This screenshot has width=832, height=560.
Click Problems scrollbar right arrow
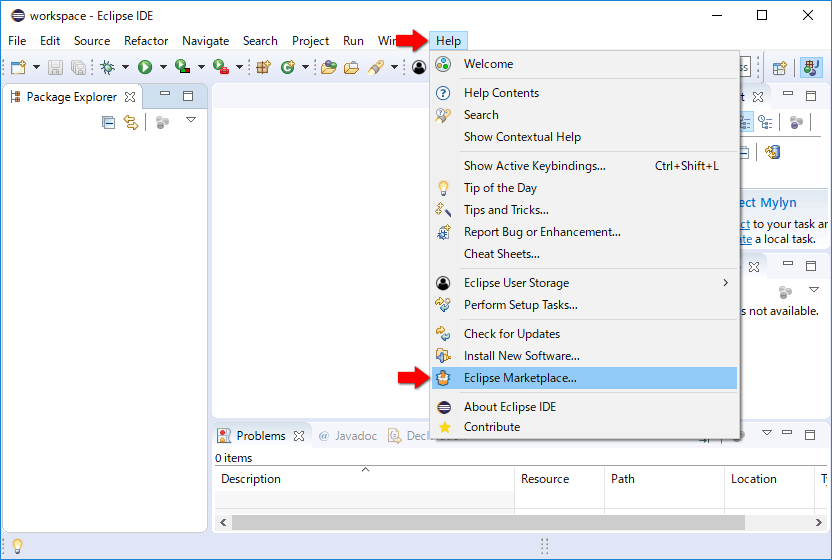pyautogui.click(x=819, y=522)
